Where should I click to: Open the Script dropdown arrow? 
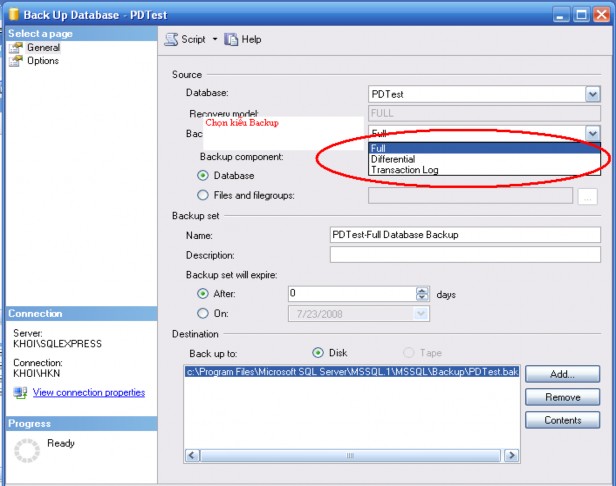(x=215, y=39)
